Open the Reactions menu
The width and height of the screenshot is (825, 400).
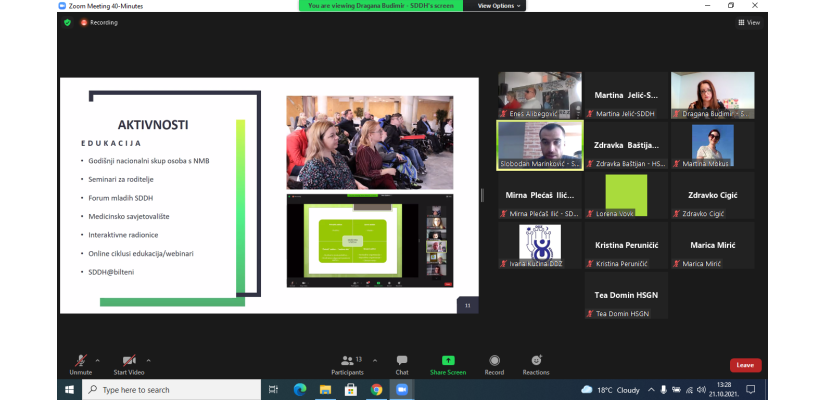tap(536, 361)
